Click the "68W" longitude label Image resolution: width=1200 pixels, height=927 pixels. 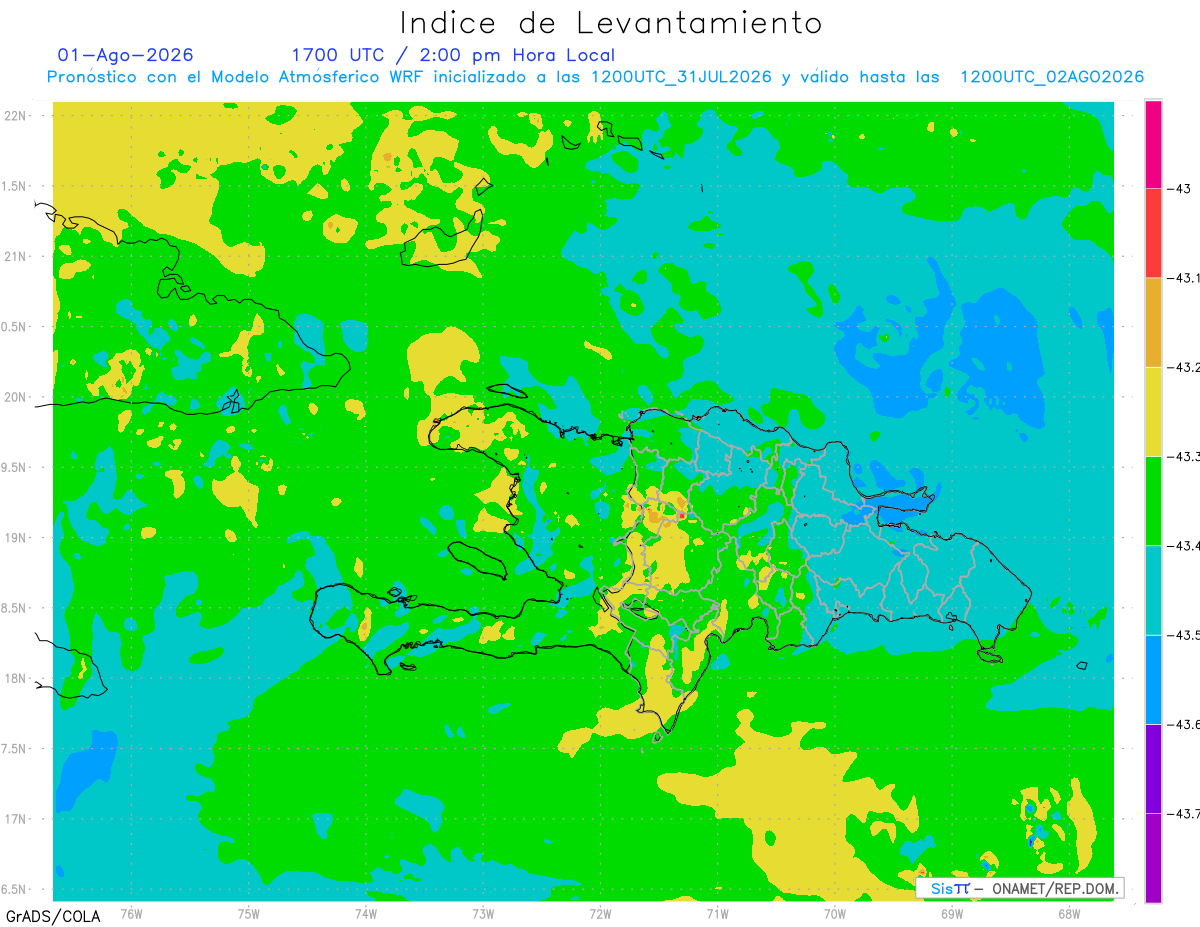click(1069, 913)
